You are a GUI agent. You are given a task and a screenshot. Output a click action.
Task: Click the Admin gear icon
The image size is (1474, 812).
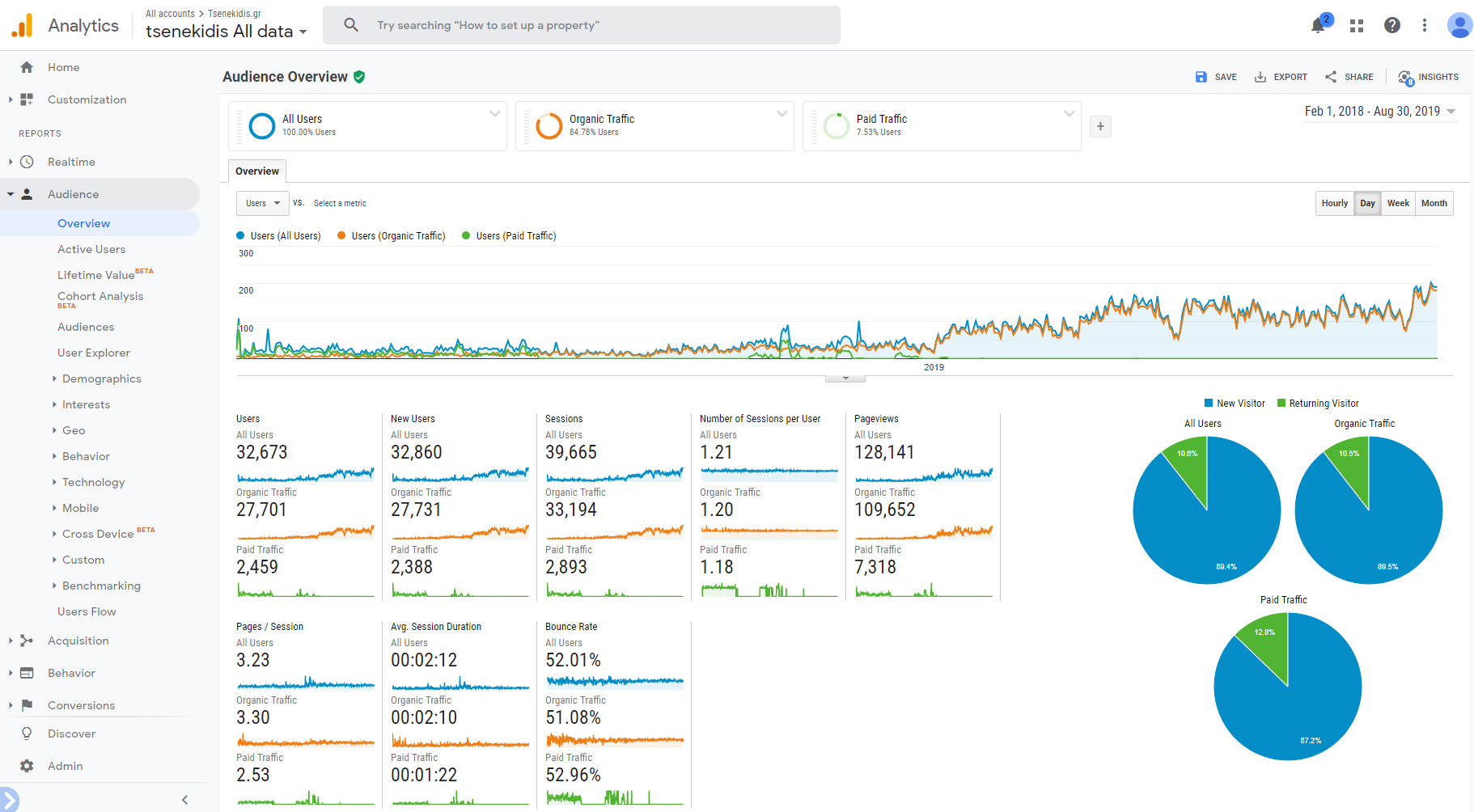pyautogui.click(x=27, y=766)
